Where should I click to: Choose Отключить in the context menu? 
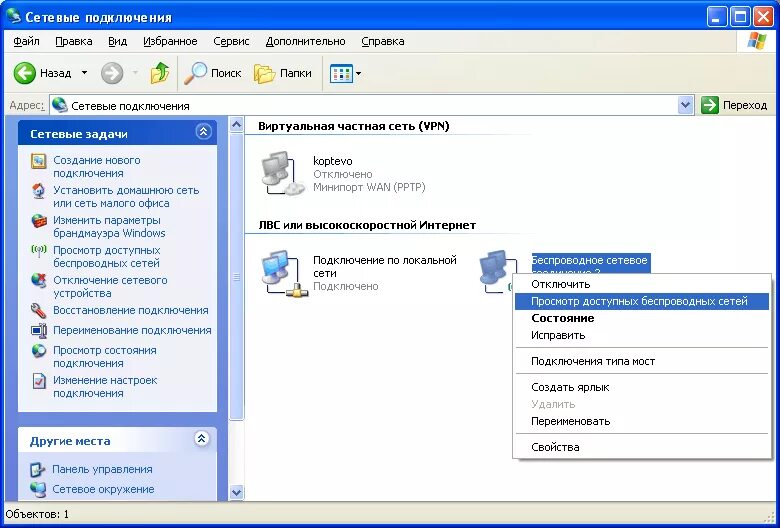click(x=642, y=284)
